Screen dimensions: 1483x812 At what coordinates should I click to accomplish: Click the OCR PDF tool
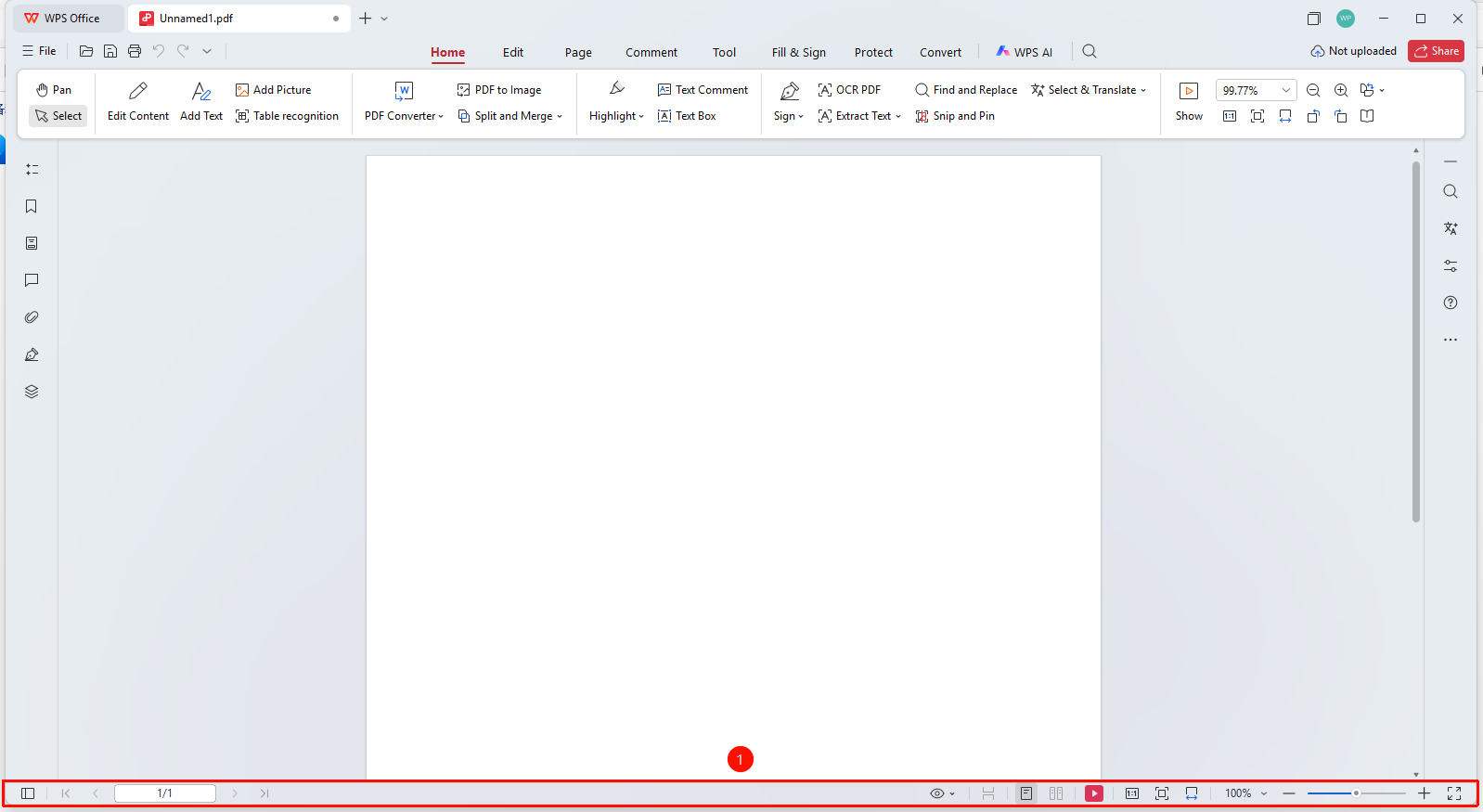tap(849, 90)
